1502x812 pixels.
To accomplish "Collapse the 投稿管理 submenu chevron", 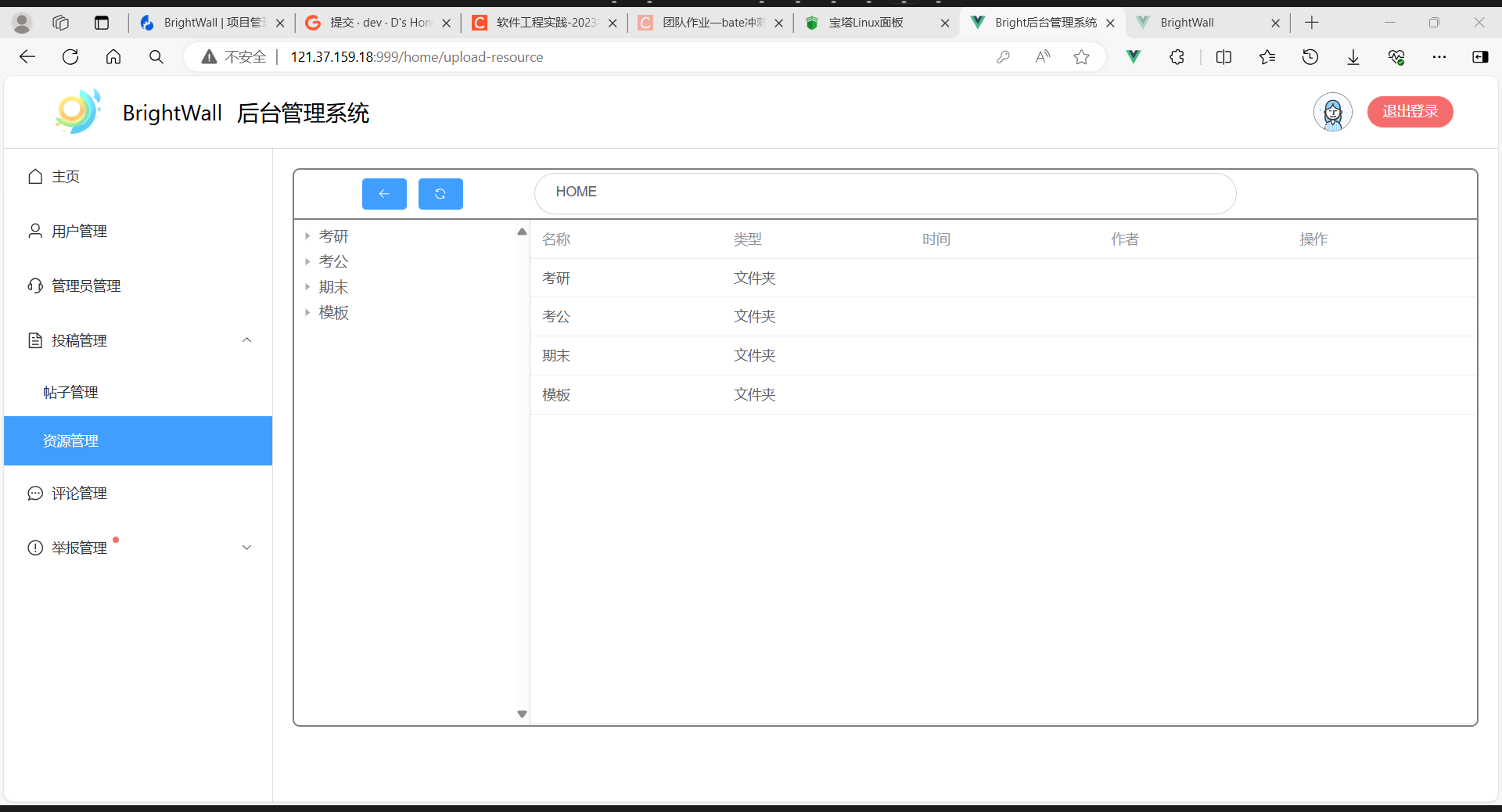I will (247, 340).
